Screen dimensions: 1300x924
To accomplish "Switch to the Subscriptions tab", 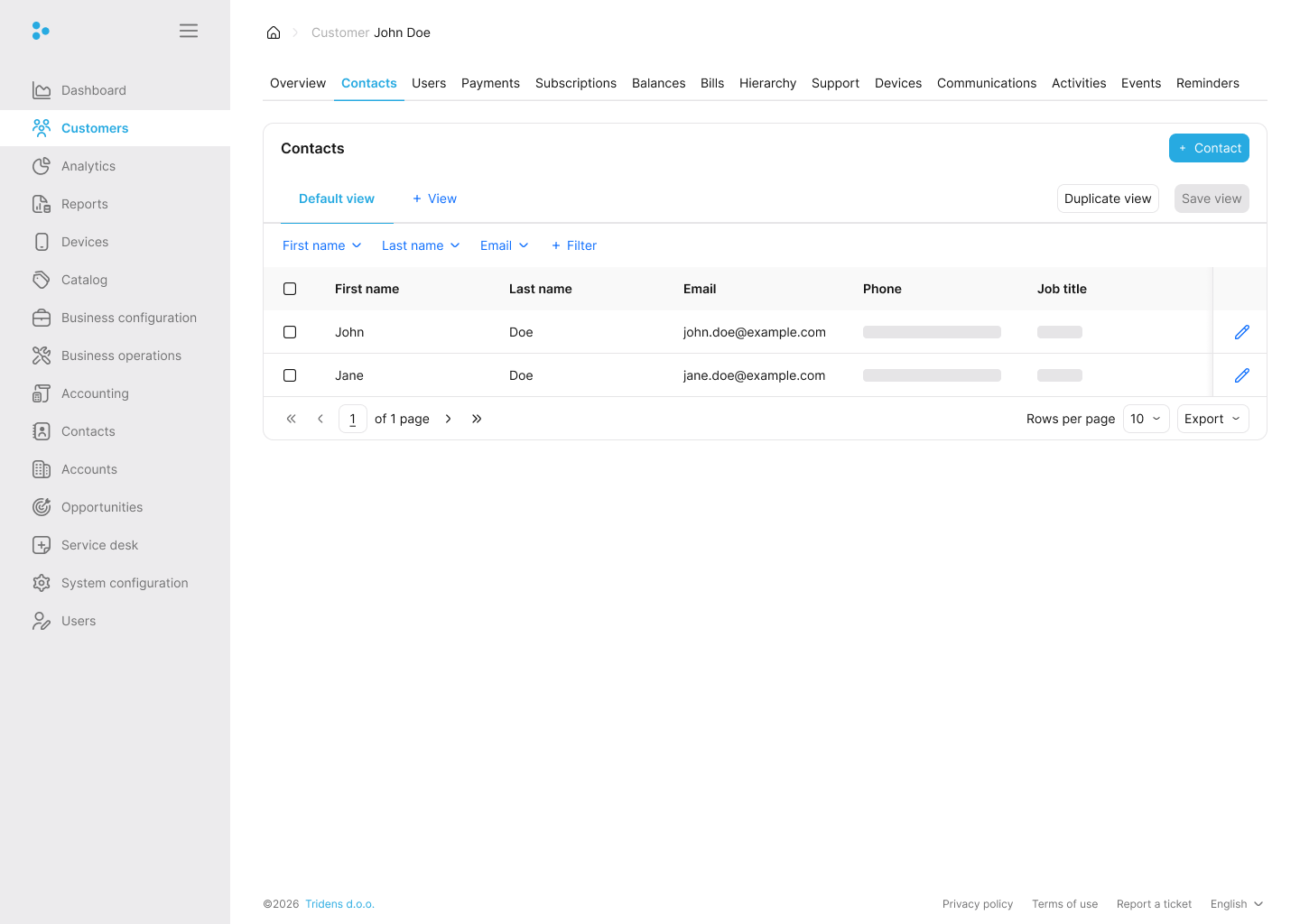I will [x=576, y=83].
